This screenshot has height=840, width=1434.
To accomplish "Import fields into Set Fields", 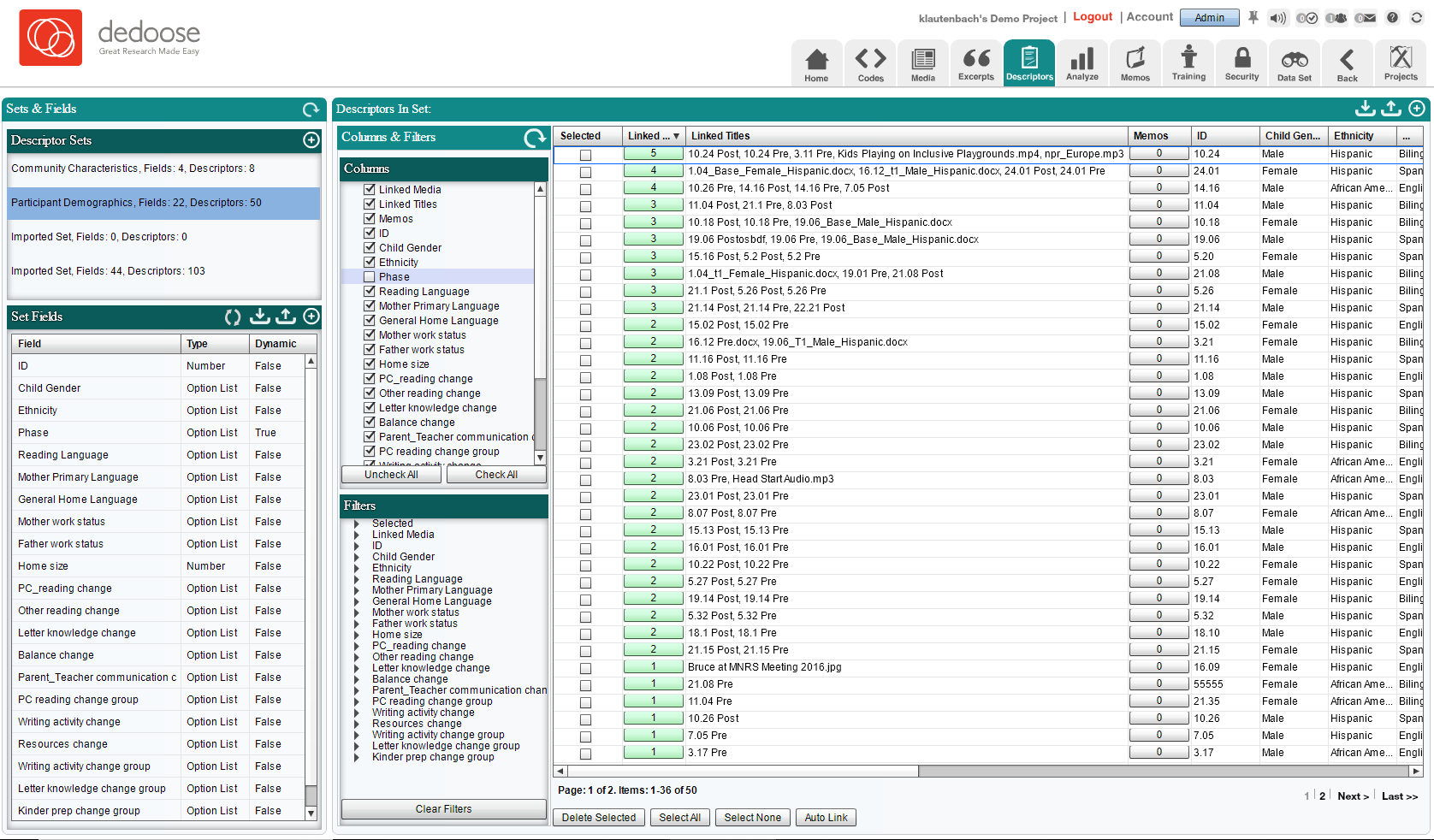I will 260,316.
